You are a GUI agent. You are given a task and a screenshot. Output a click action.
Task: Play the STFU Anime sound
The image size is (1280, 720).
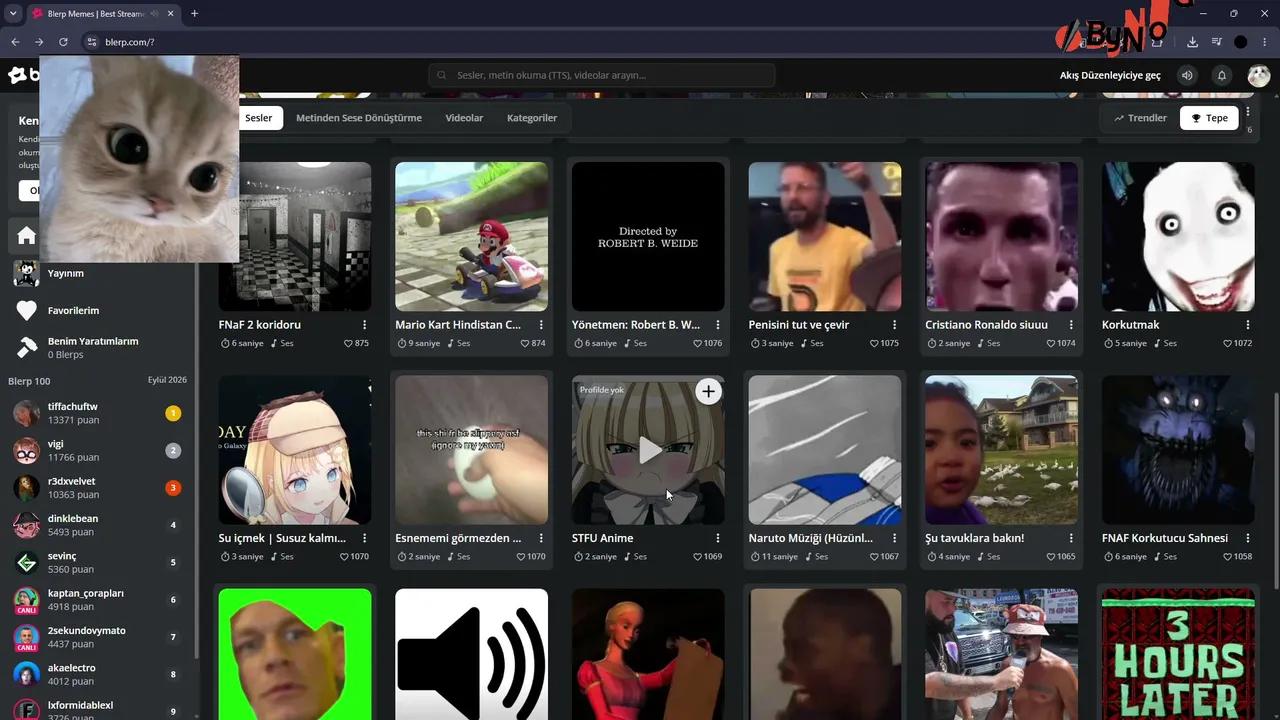[x=648, y=450]
